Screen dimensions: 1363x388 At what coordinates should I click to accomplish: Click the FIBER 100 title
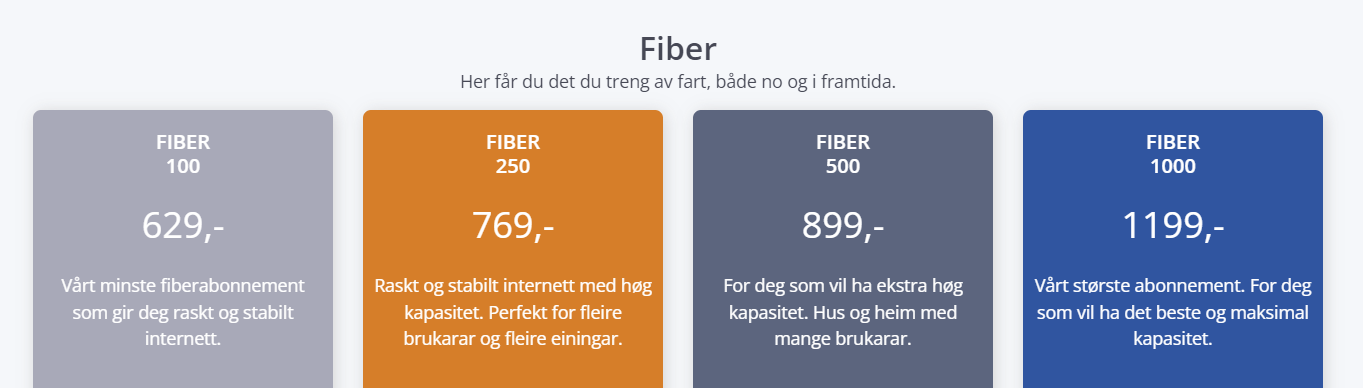(x=183, y=154)
